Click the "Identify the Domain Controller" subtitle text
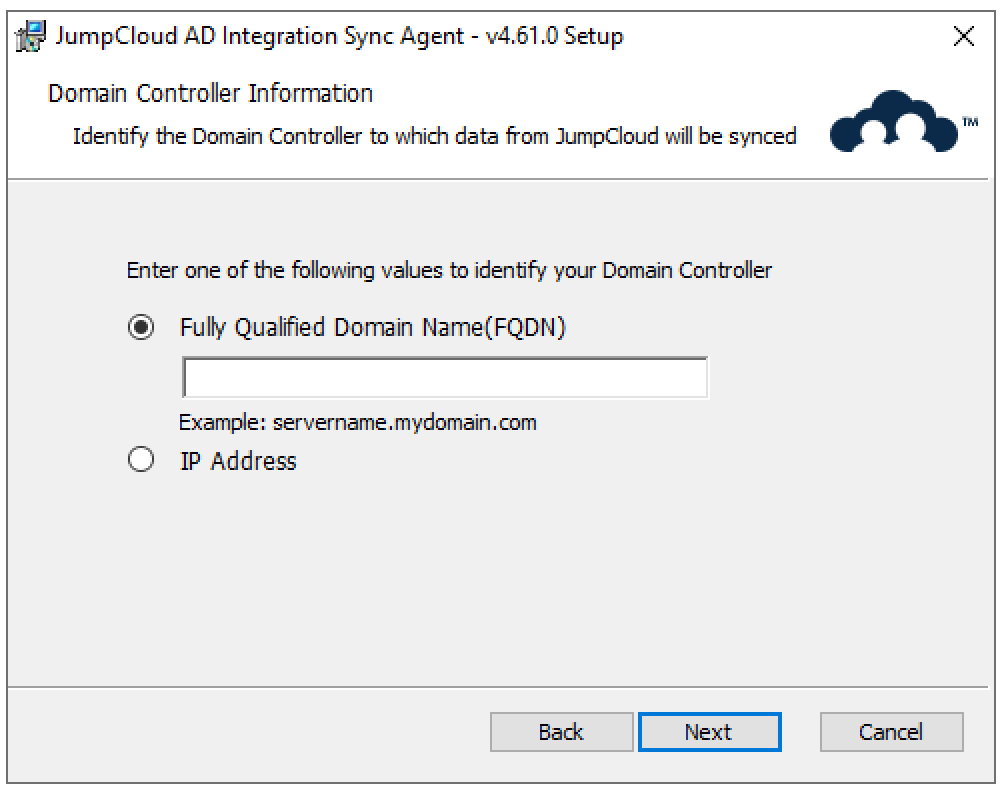The image size is (1004, 790). (x=434, y=136)
